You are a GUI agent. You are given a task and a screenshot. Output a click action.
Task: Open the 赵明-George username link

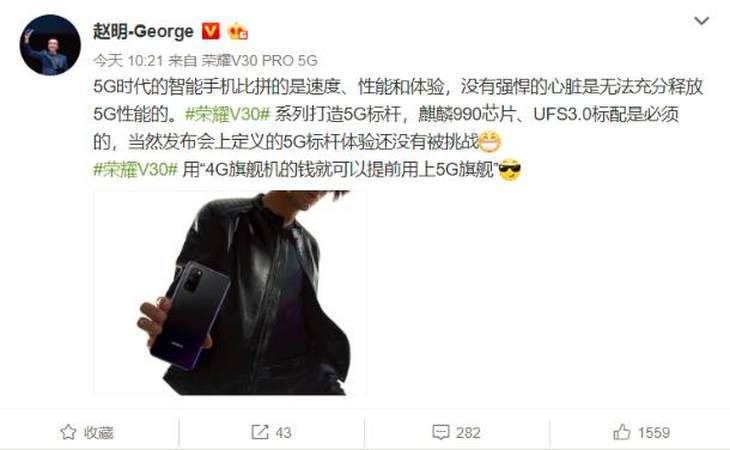[x=143, y=32]
